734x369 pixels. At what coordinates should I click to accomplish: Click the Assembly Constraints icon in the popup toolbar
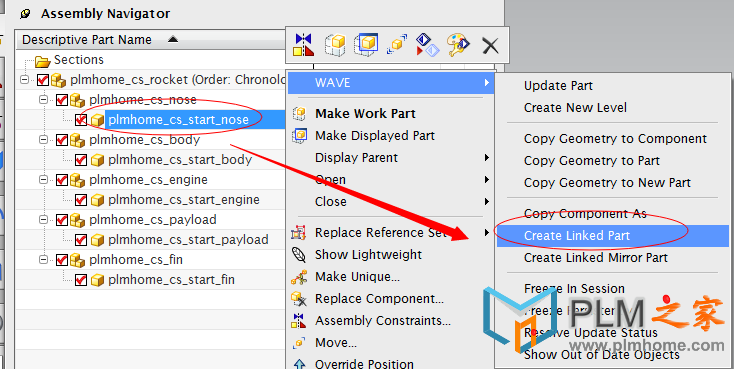[304, 45]
